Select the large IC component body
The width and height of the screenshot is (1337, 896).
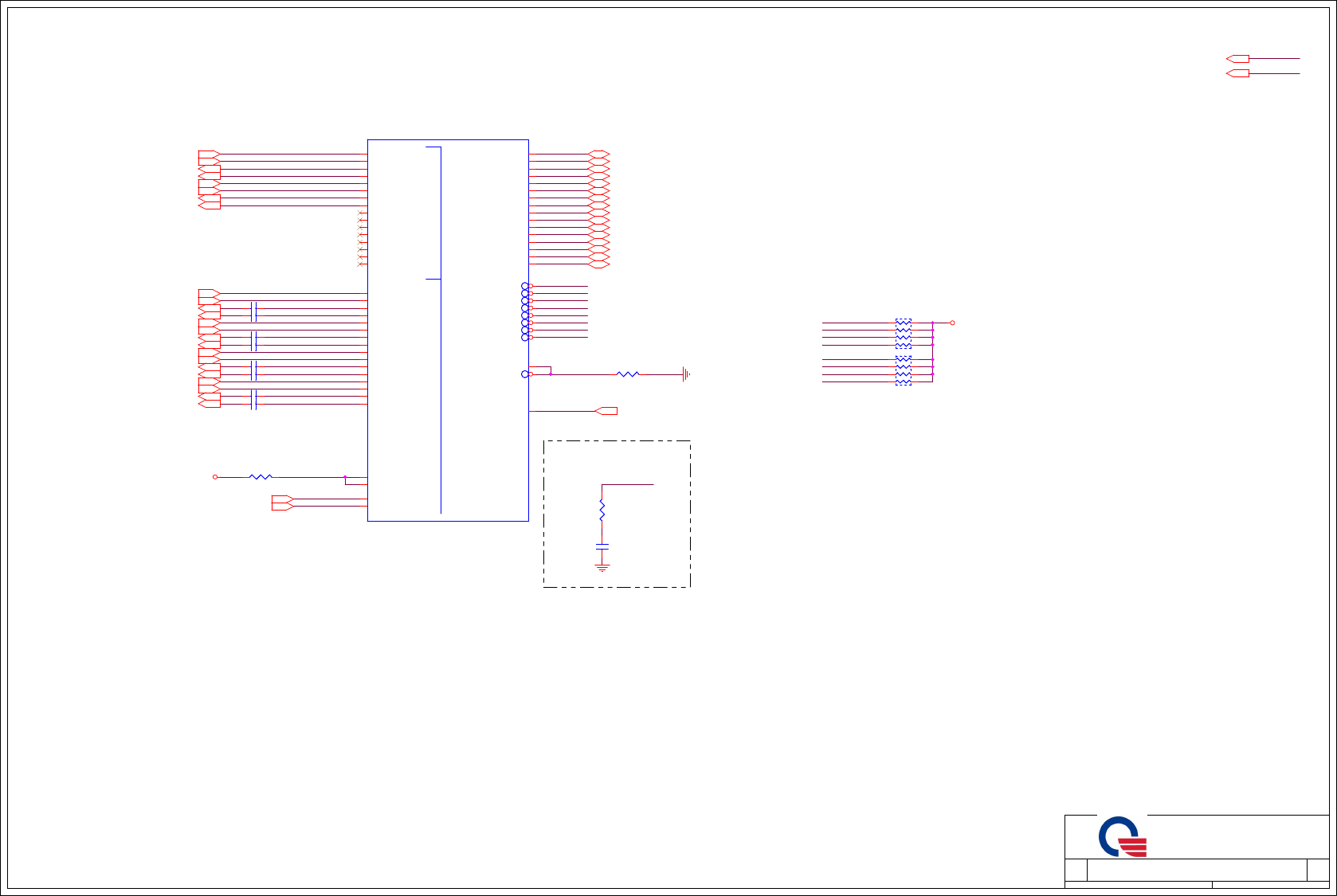(x=448, y=331)
